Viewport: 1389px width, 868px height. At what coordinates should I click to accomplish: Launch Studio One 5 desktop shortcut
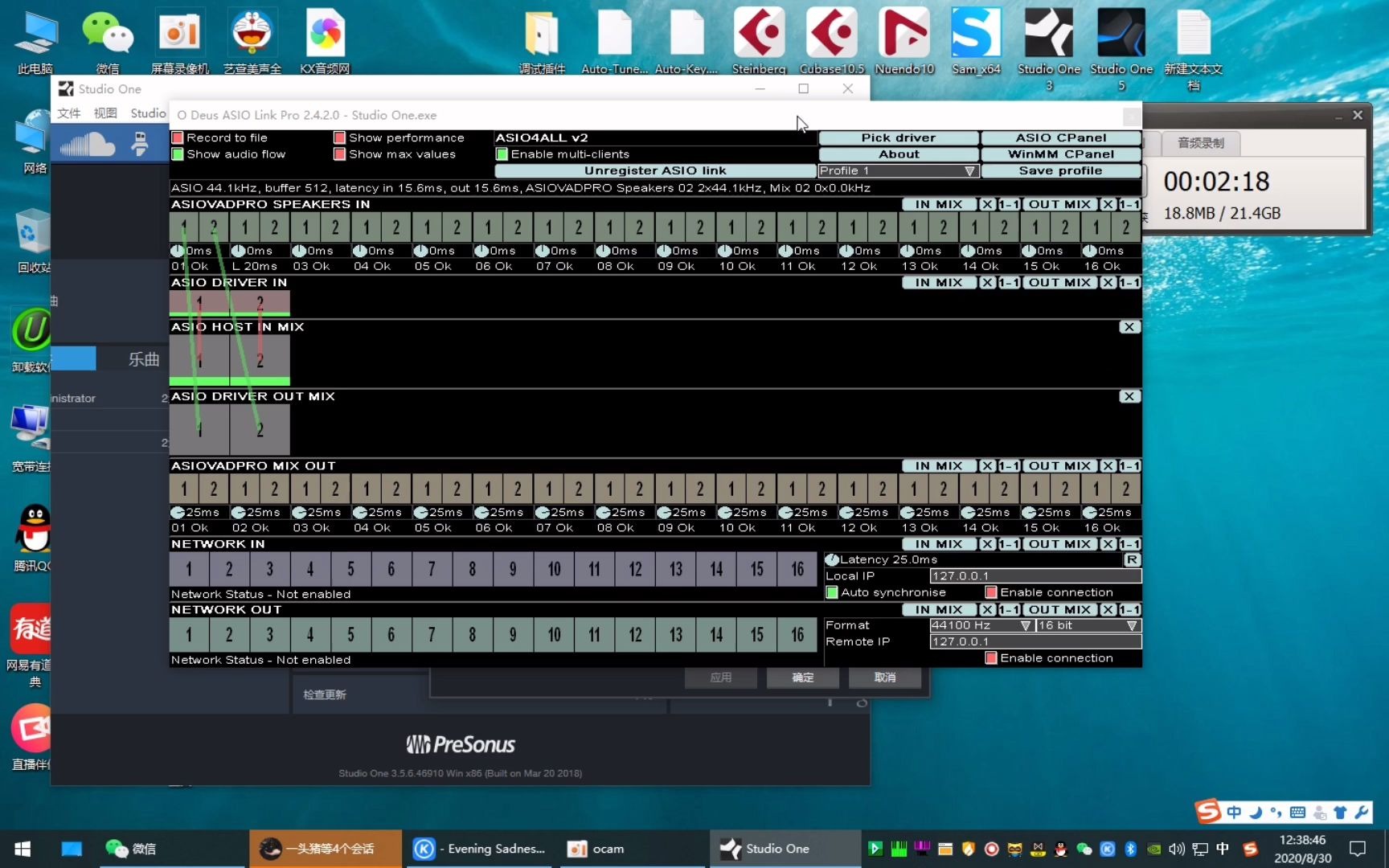(1121, 47)
